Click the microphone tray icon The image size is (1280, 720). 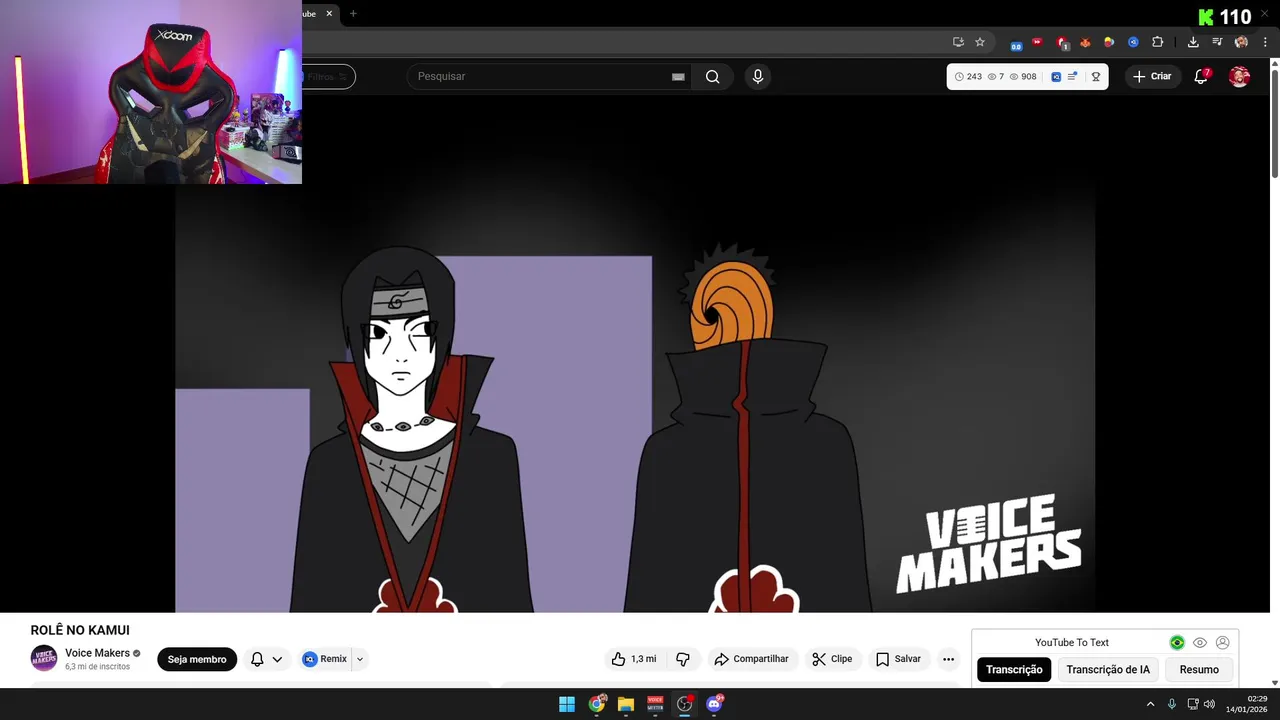(x=1172, y=704)
